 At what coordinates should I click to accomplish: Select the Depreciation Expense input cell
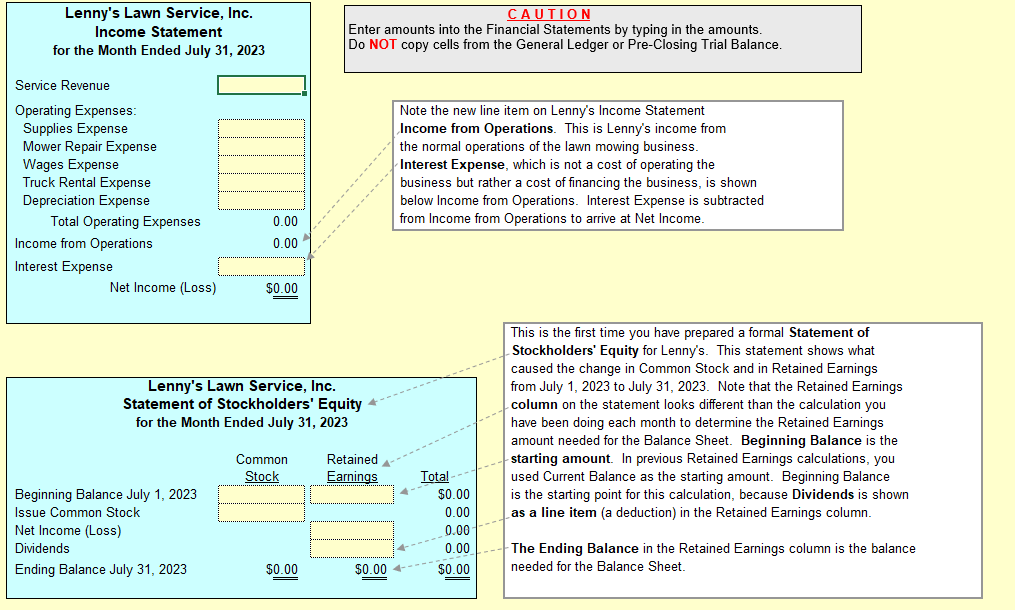point(260,200)
